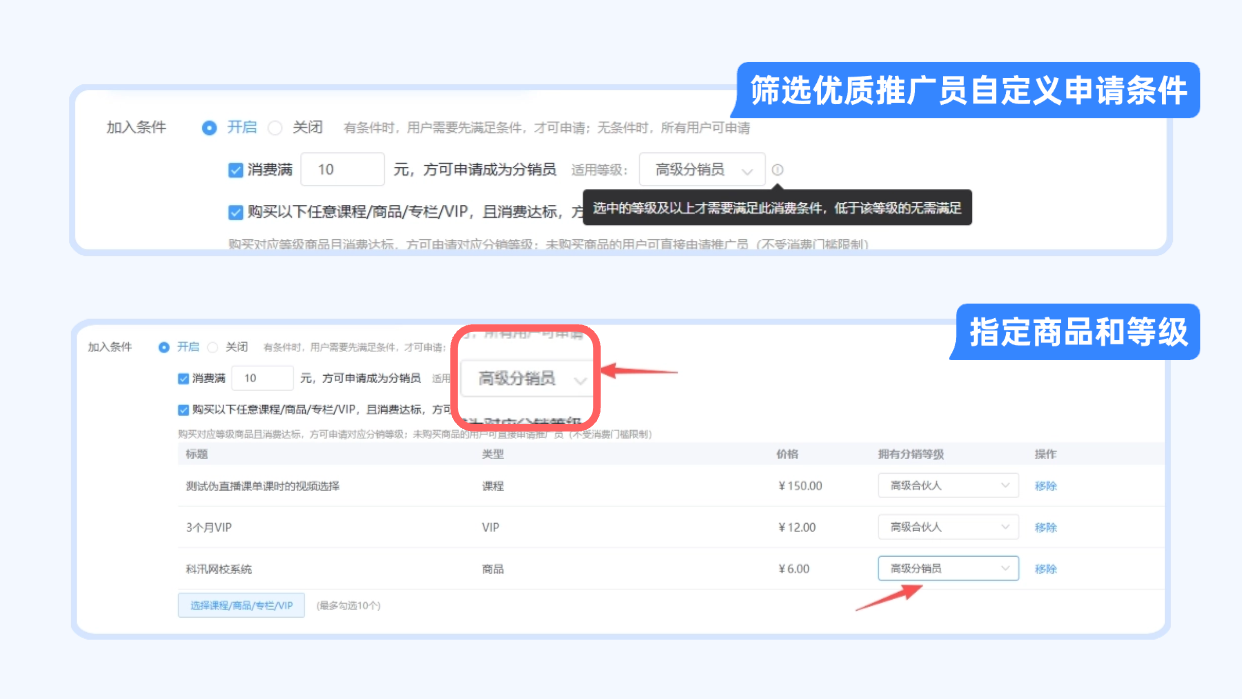Screen dimensions: 1242x699
Task: Select 关闭 radio in the 指定商品和等级 panel
Action: (212, 347)
